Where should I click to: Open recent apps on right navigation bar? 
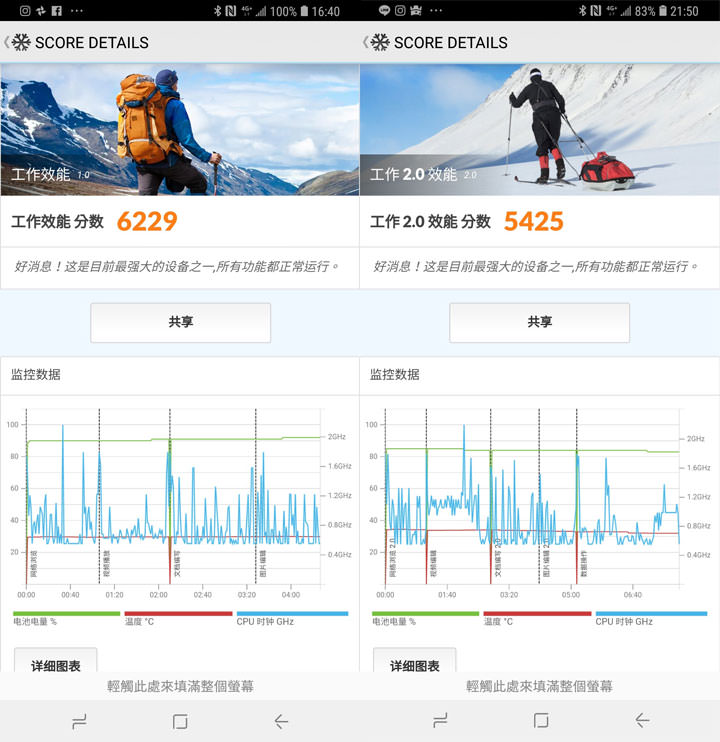pyautogui.click(x=441, y=721)
